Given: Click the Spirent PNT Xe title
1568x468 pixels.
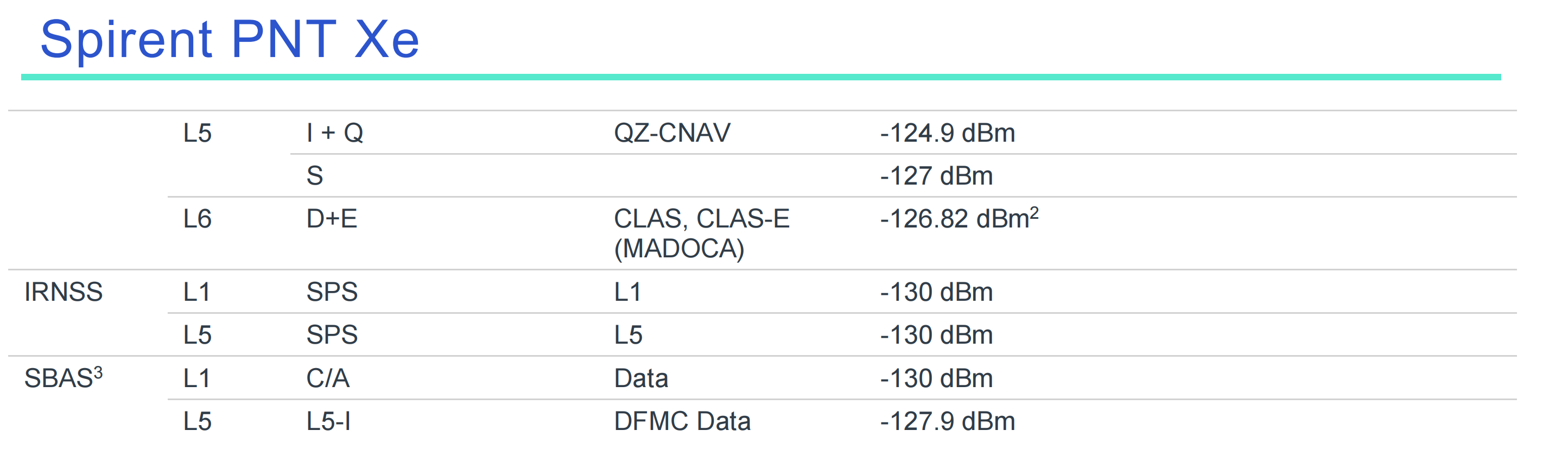Looking at the screenshot, I should (x=230, y=40).
